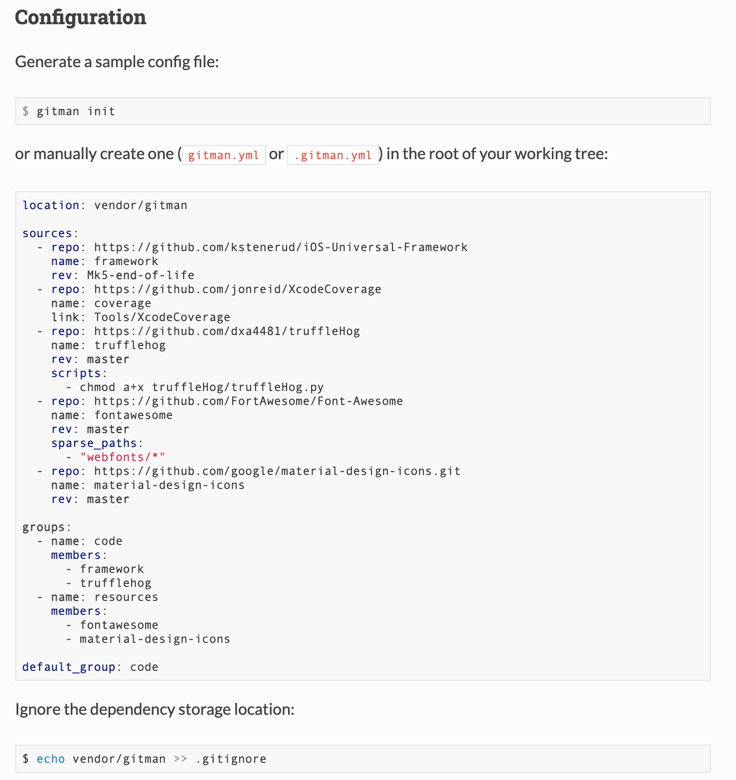The image size is (736, 780).
Task: Click the "groups:" key in the config
Action: (46, 527)
